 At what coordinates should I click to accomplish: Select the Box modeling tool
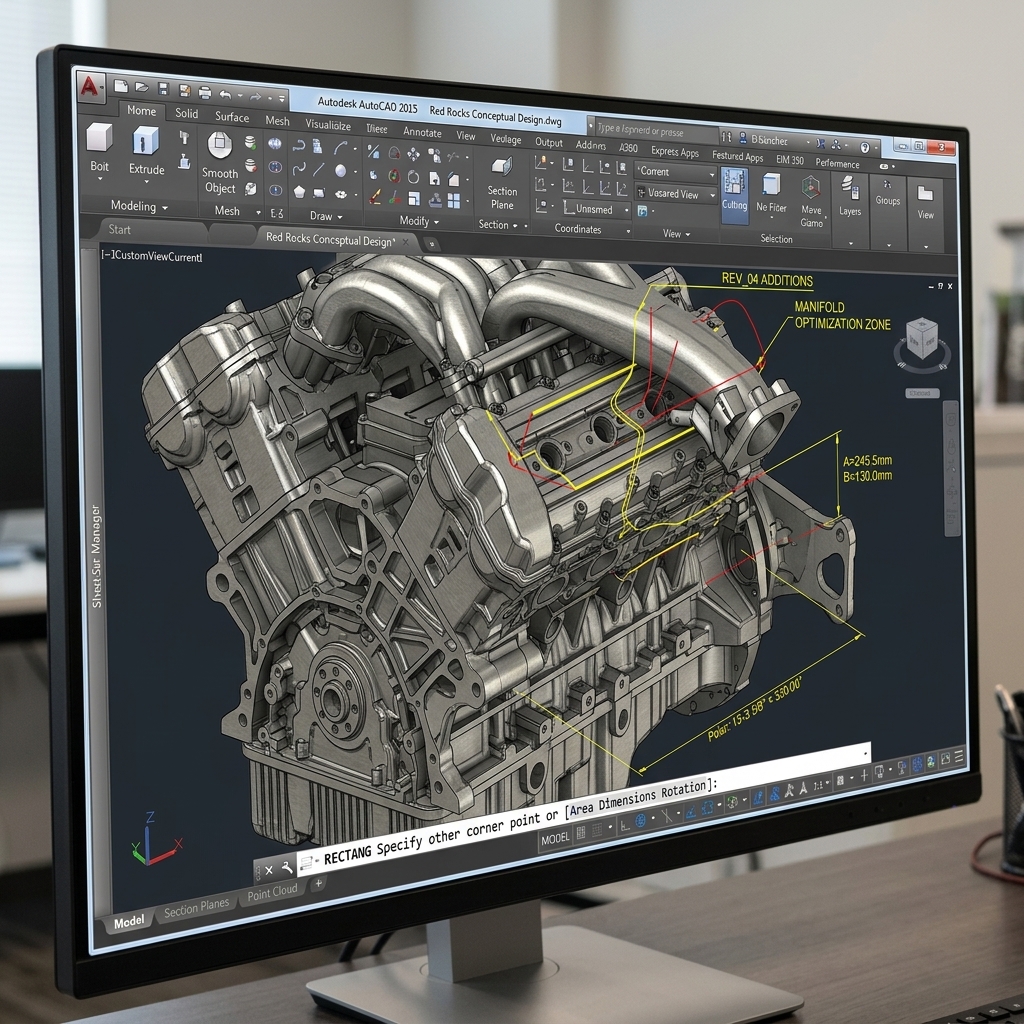tap(99, 148)
